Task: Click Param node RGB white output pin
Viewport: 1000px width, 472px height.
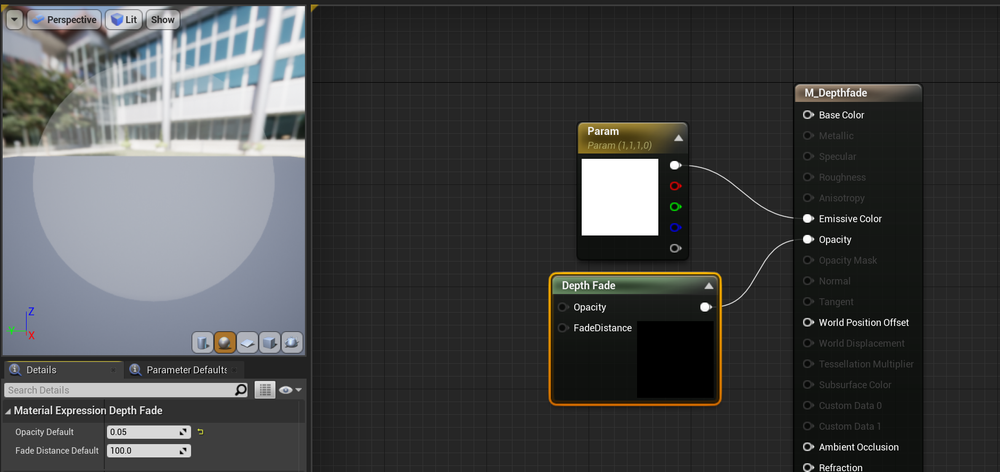Action: click(x=675, y=165)
